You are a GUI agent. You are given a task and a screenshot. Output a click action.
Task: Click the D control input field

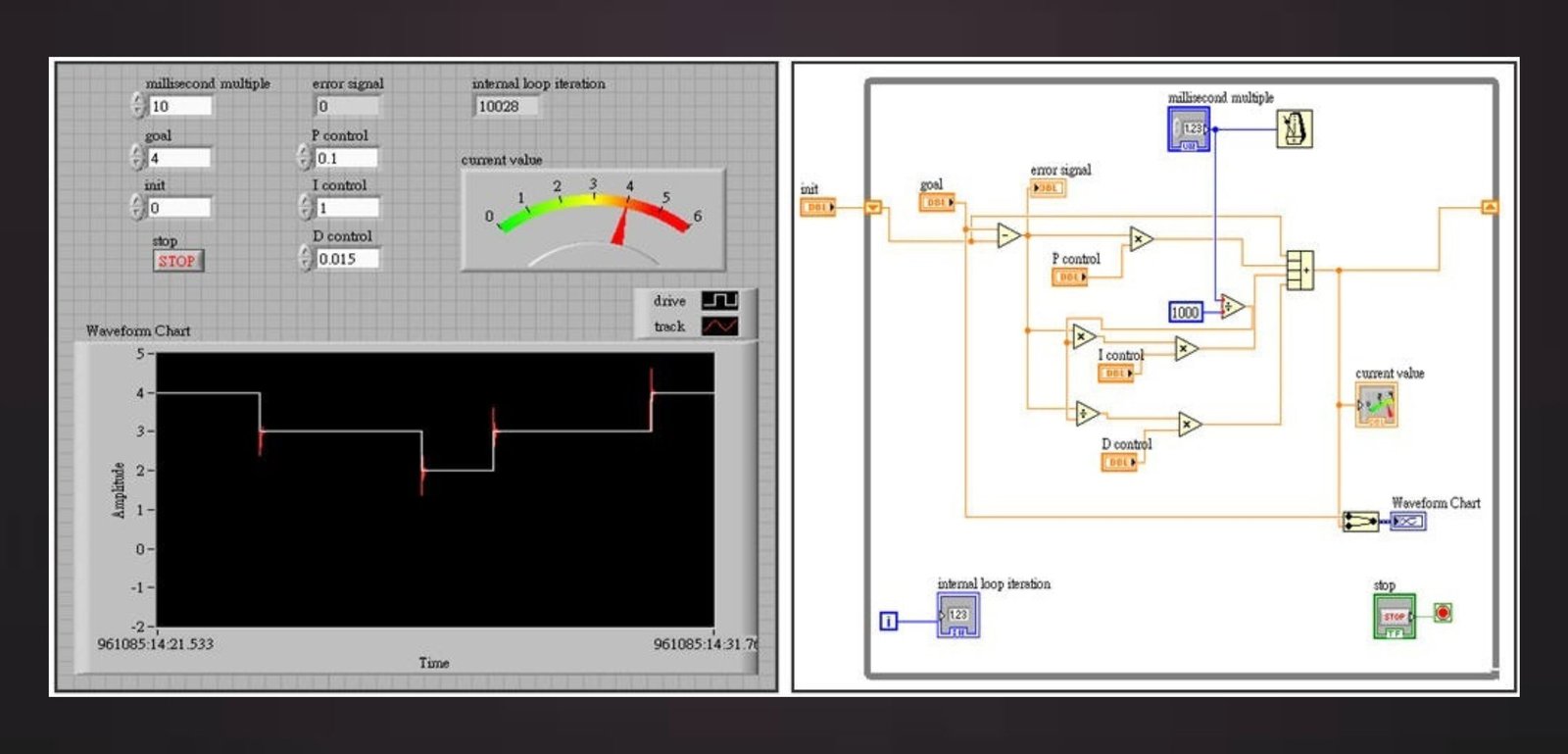tap(347, 259)
